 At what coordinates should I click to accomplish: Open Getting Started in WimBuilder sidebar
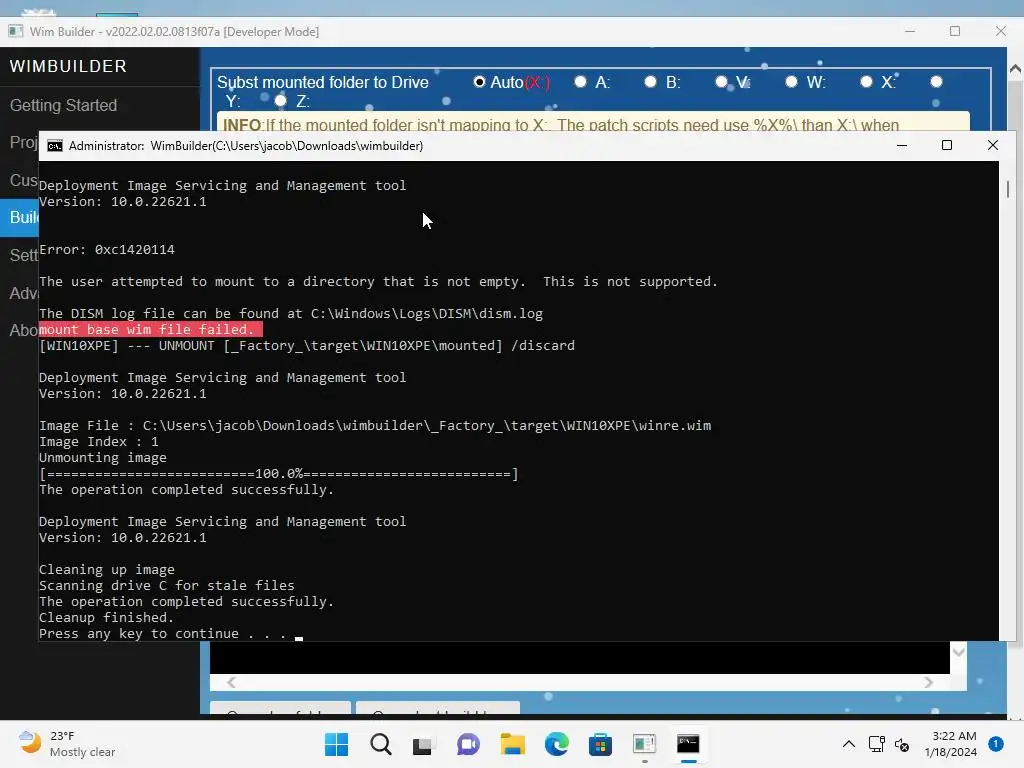tap(63, 105)
